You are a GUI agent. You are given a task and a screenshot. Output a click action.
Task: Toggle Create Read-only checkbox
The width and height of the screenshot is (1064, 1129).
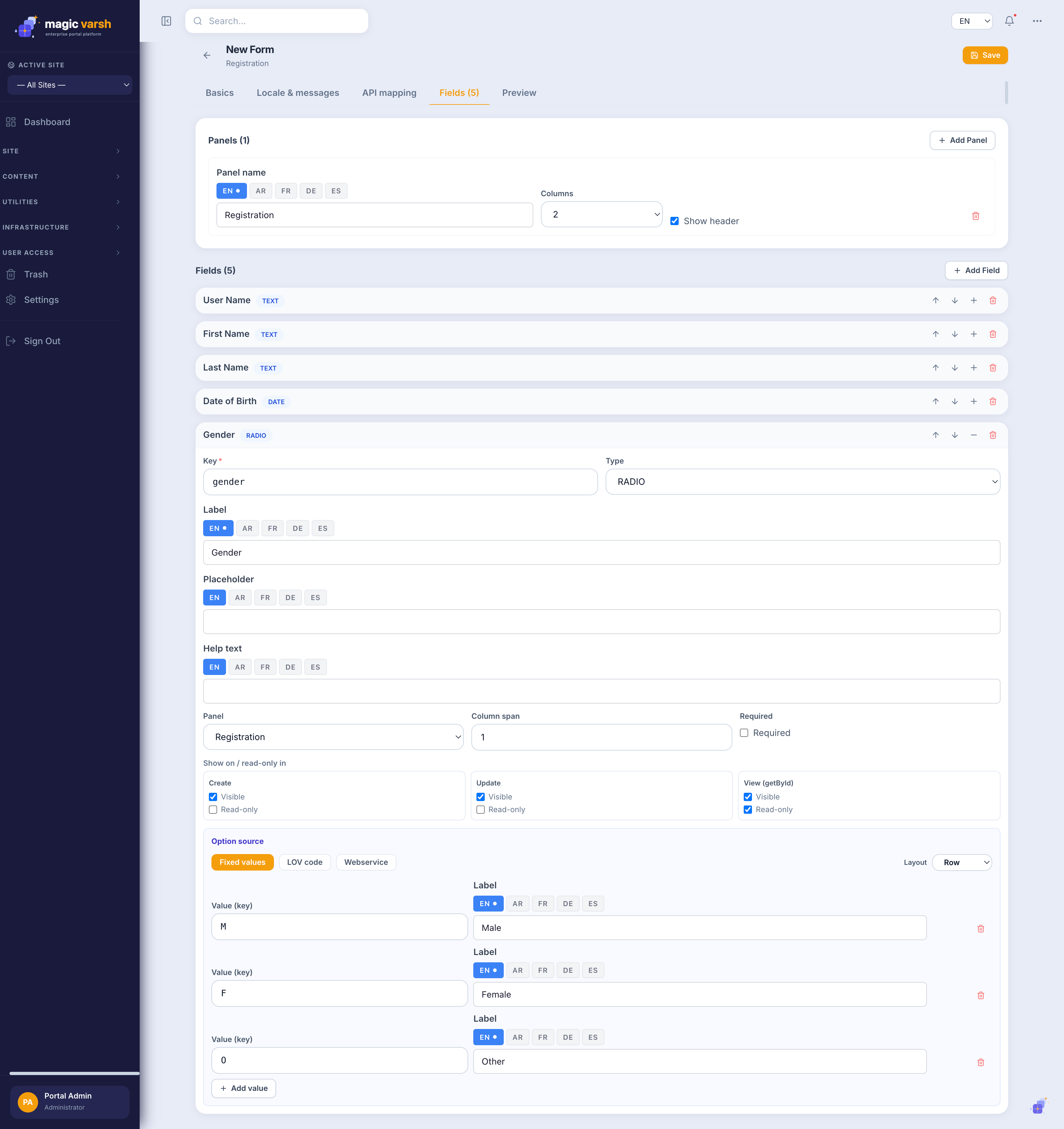coord(213,809)
